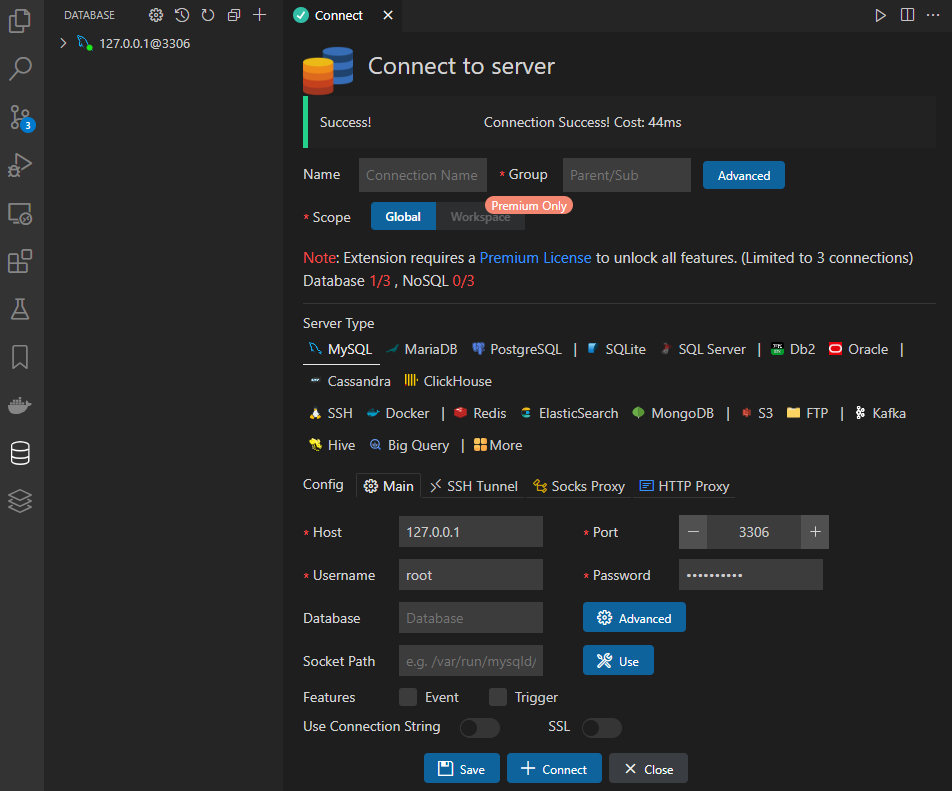Open Source Control with 3 changes
Screen dimensions: 952x791
click(21, 117)
